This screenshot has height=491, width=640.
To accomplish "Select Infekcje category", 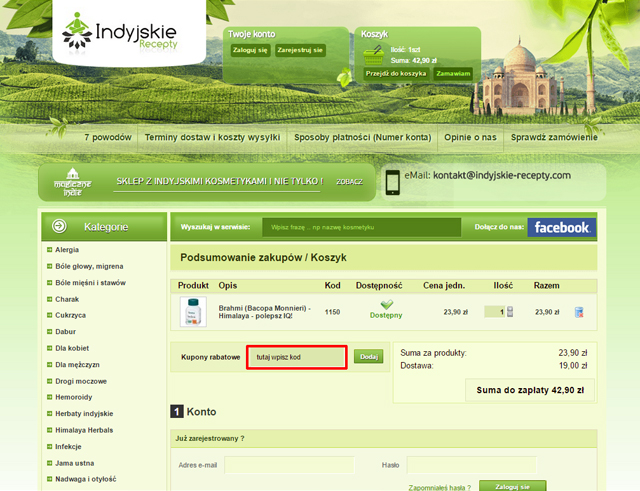I will click(x=68, y=447).
